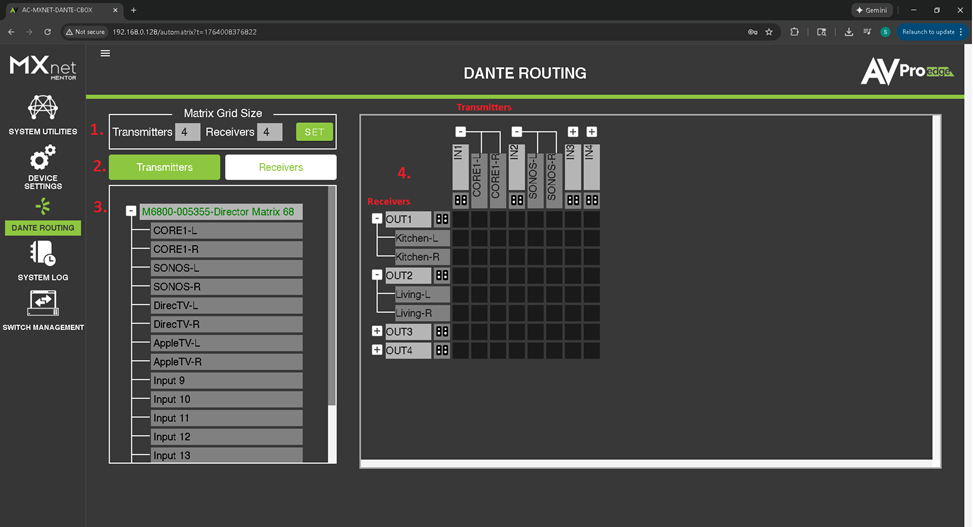The width and height of the screenshot is (973, 527).
Task: Toggle crosspoint at Living-R row, SONOS-R column
Action: point(555,313)
